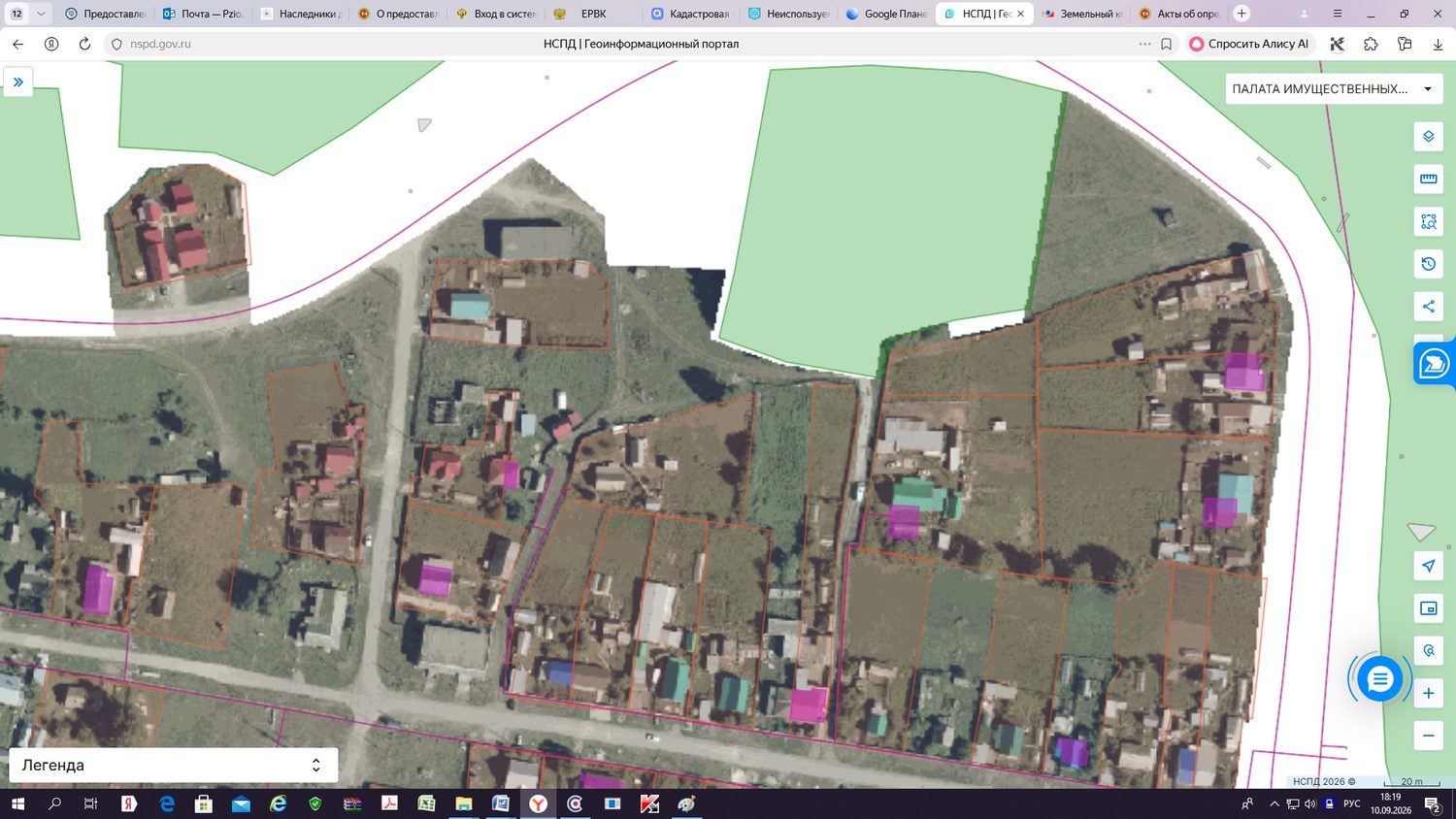Switch to the ЕРВК tab
Screen dimensions: 1456x819
click(592, 14)
